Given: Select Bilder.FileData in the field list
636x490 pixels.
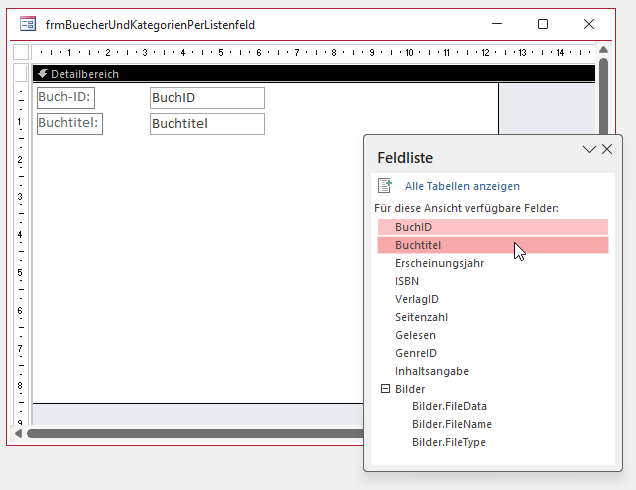Looking at the screenshot, I should [449, 406].
